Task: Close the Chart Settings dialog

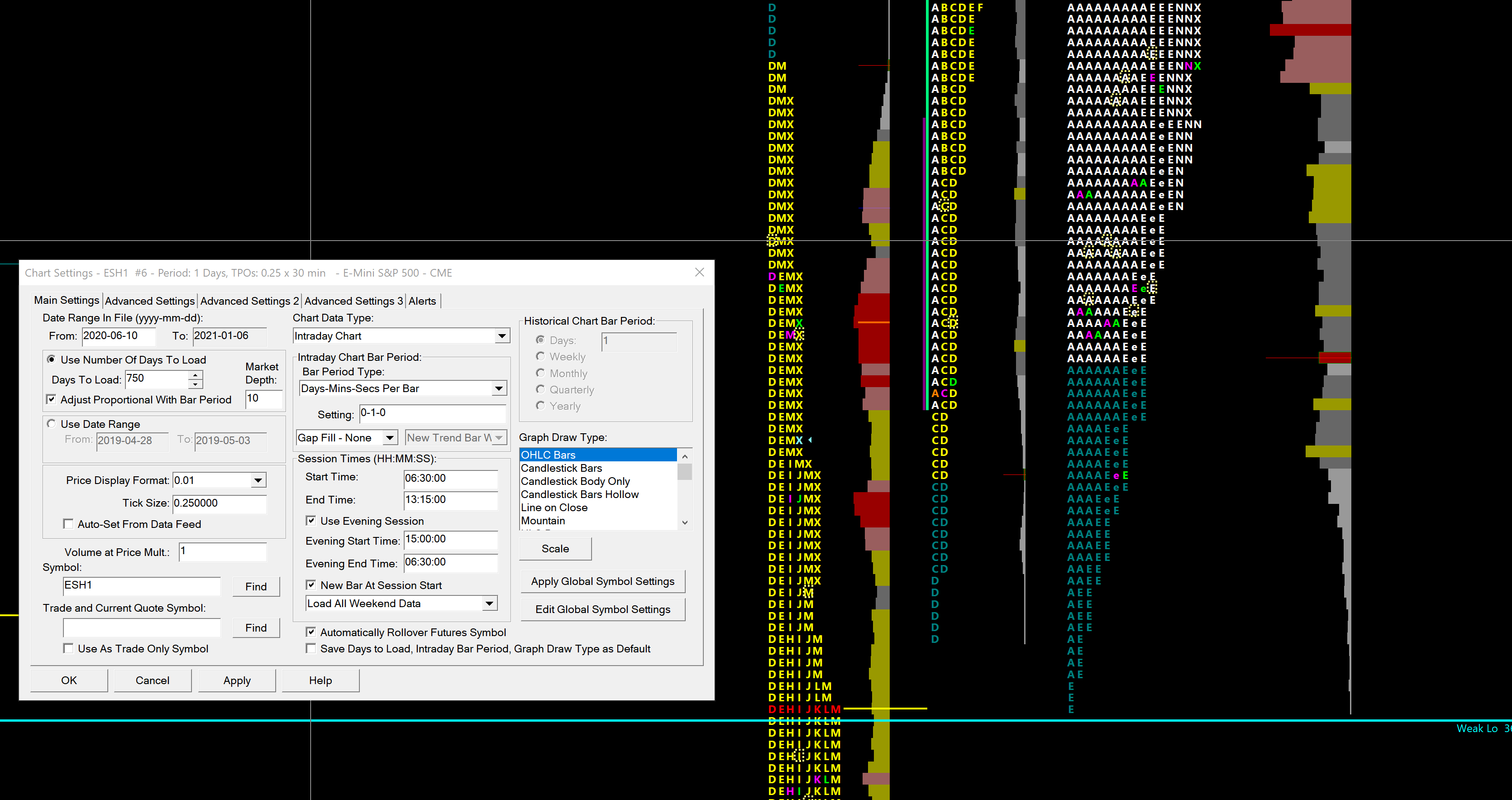Action: coord(699,273)
